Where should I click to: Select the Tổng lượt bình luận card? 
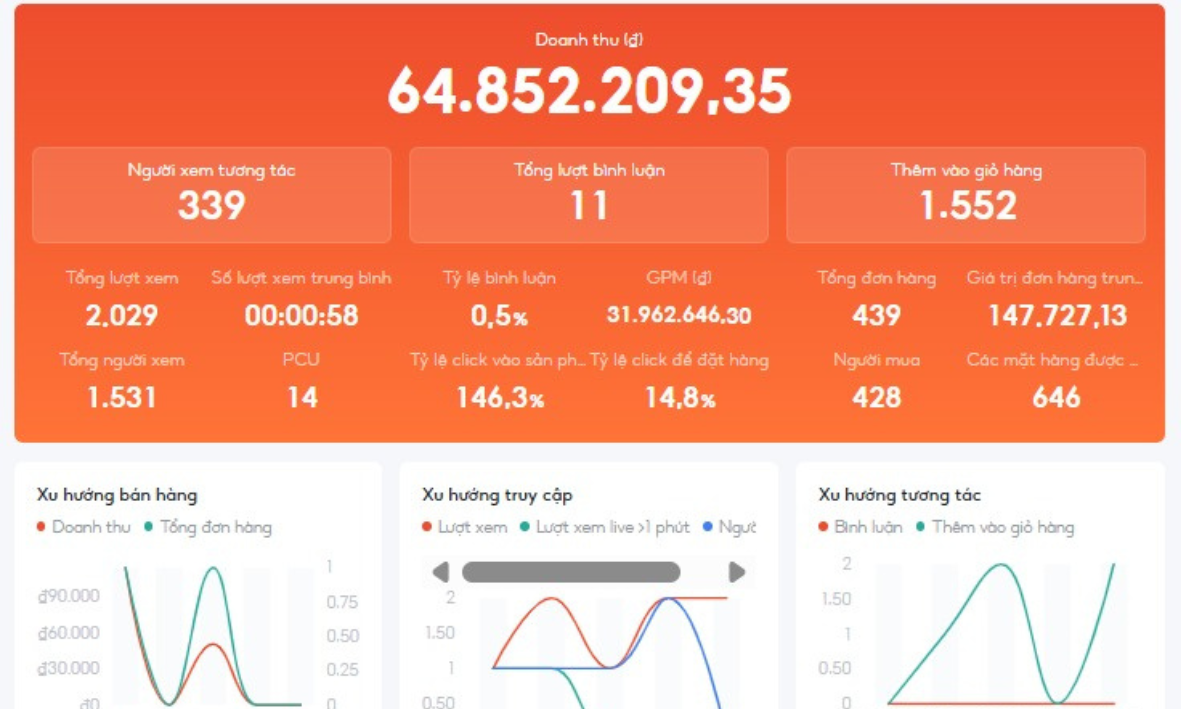[x=588, y=195]
